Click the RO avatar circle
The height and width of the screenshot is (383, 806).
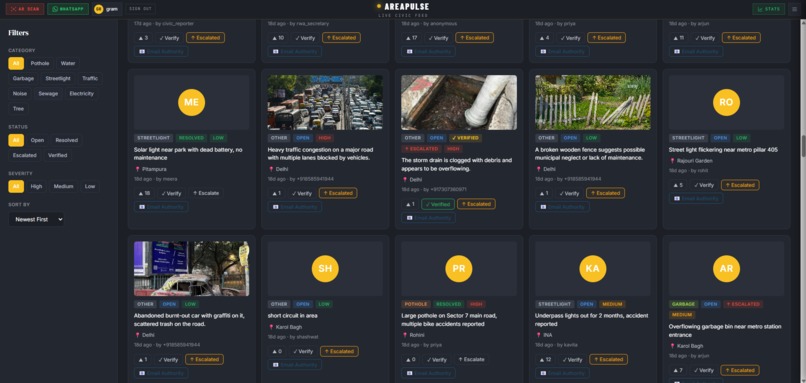(726, 102)
